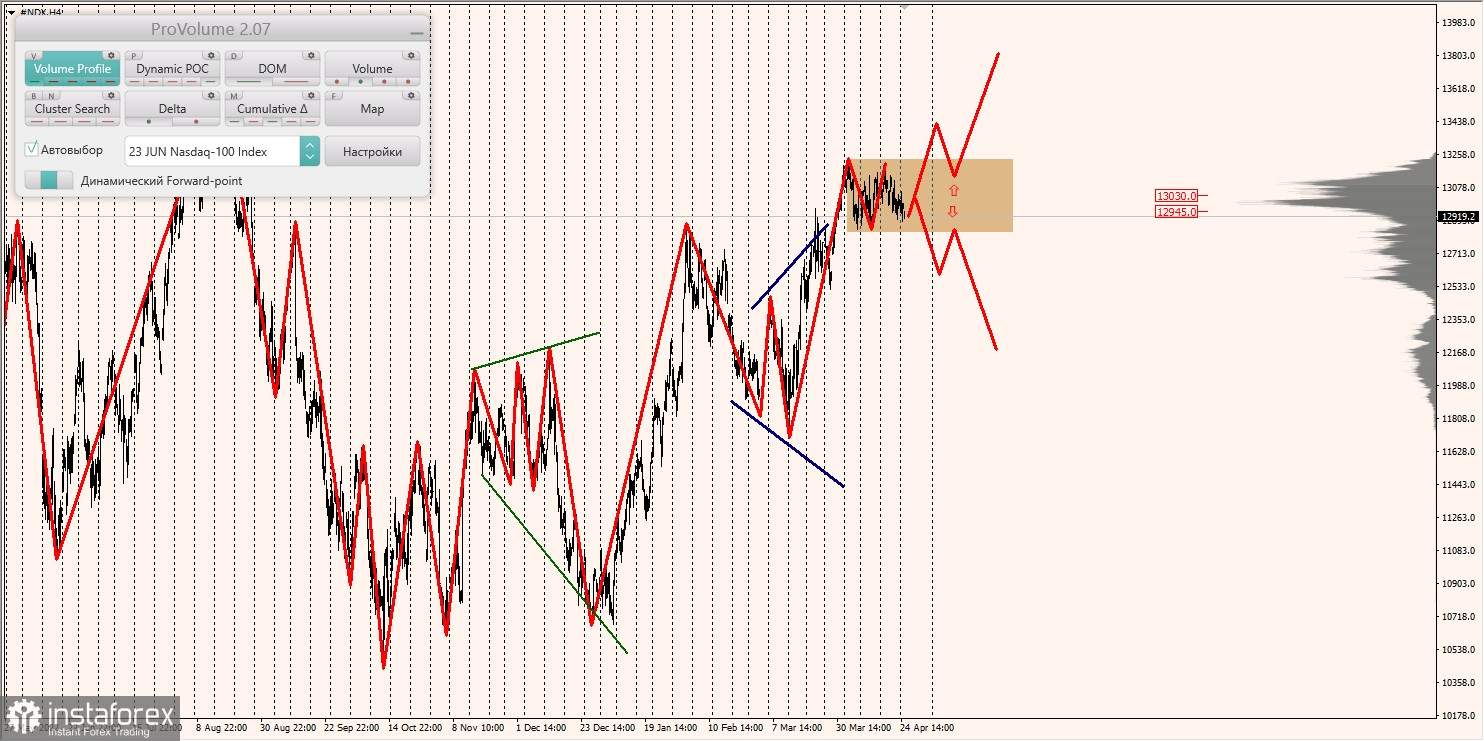Screen dimensions: 1484x741
Task: Enable the Dynamic POC mode
Action: point(172,68)
